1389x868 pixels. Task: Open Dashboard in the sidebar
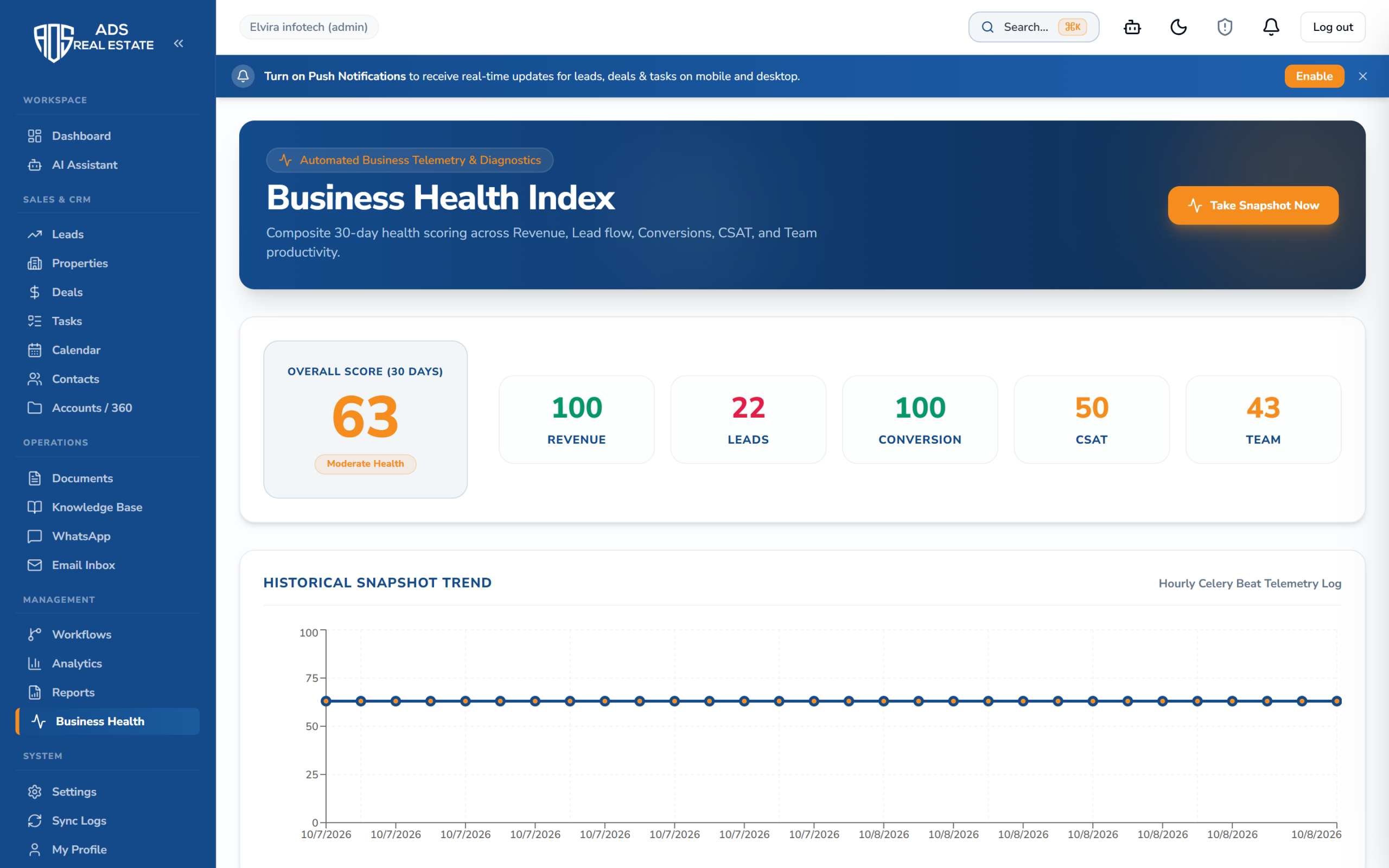click(x=108, y=136)
